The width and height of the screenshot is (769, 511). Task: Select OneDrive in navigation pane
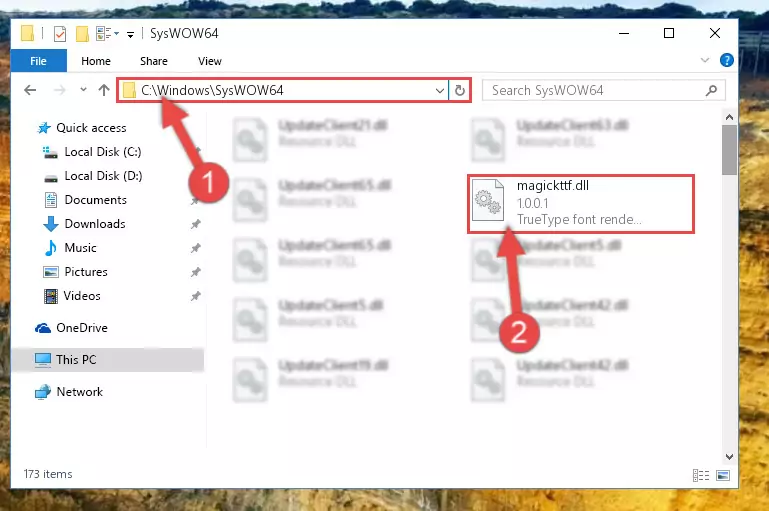pos(82,328)
